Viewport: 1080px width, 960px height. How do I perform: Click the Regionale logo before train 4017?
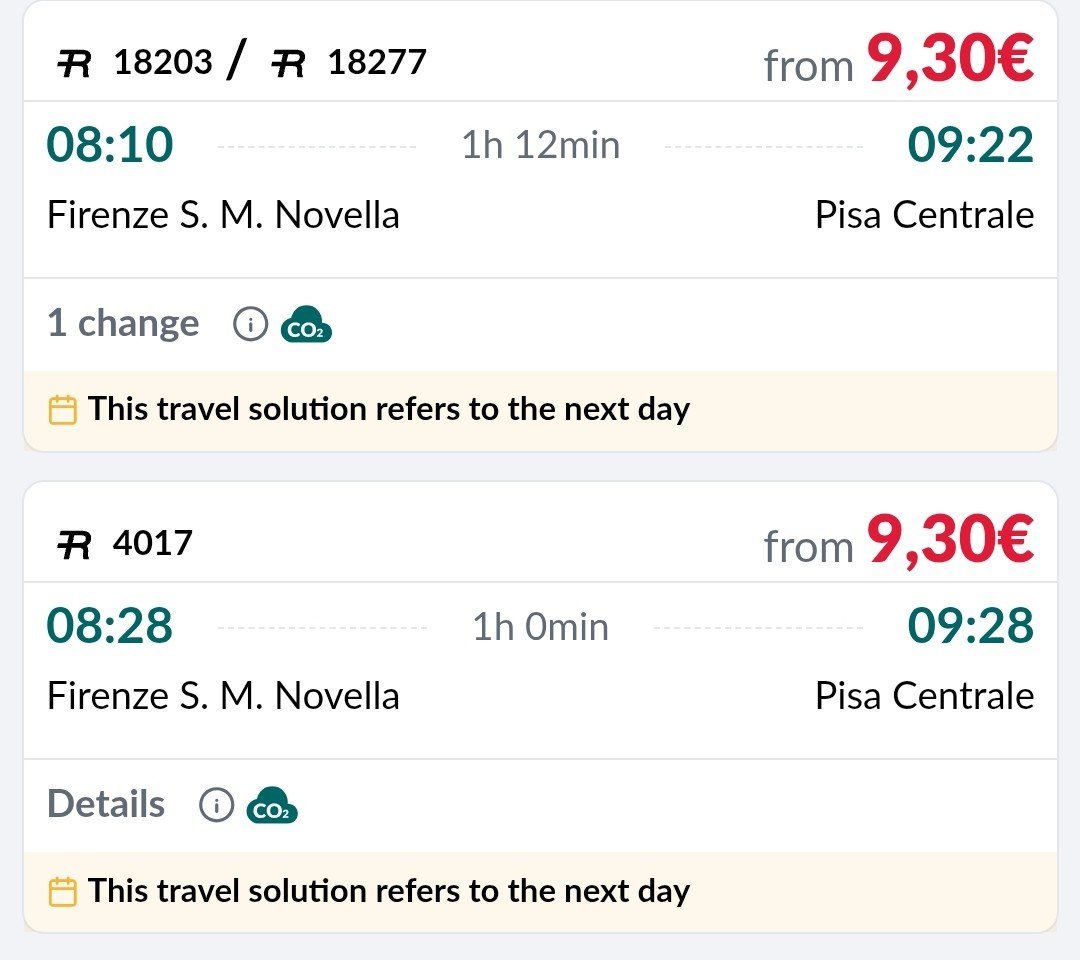pyautogui.click(x=74, y=545)
